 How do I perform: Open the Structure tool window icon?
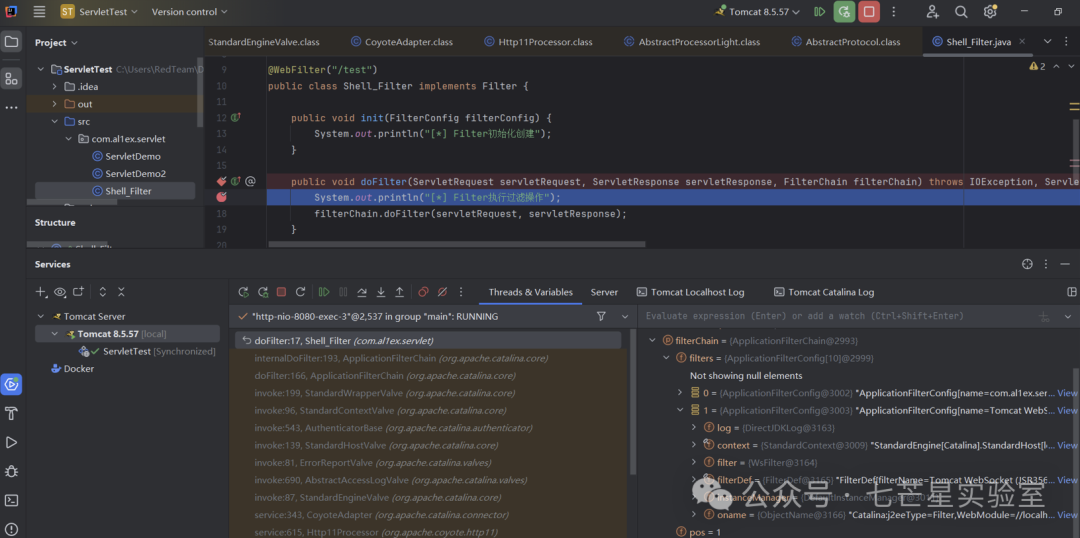click(x=11, y=79)
